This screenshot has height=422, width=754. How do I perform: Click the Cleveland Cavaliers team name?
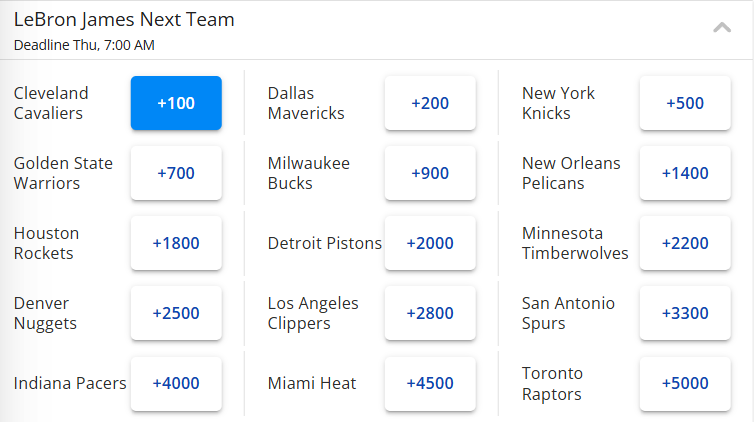(51, 103)
